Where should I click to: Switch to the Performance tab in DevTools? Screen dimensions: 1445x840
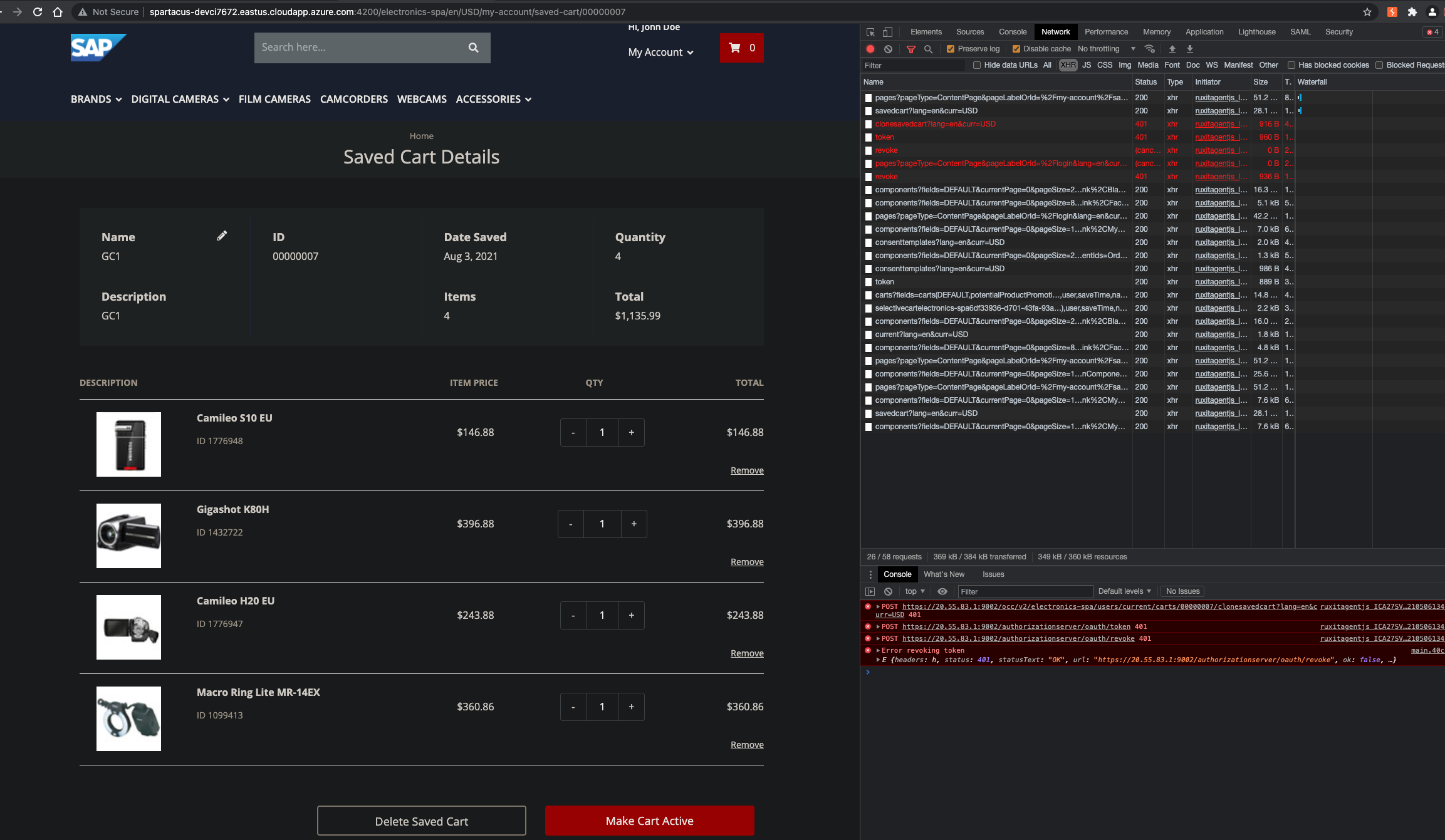[x=1106, y=31]
